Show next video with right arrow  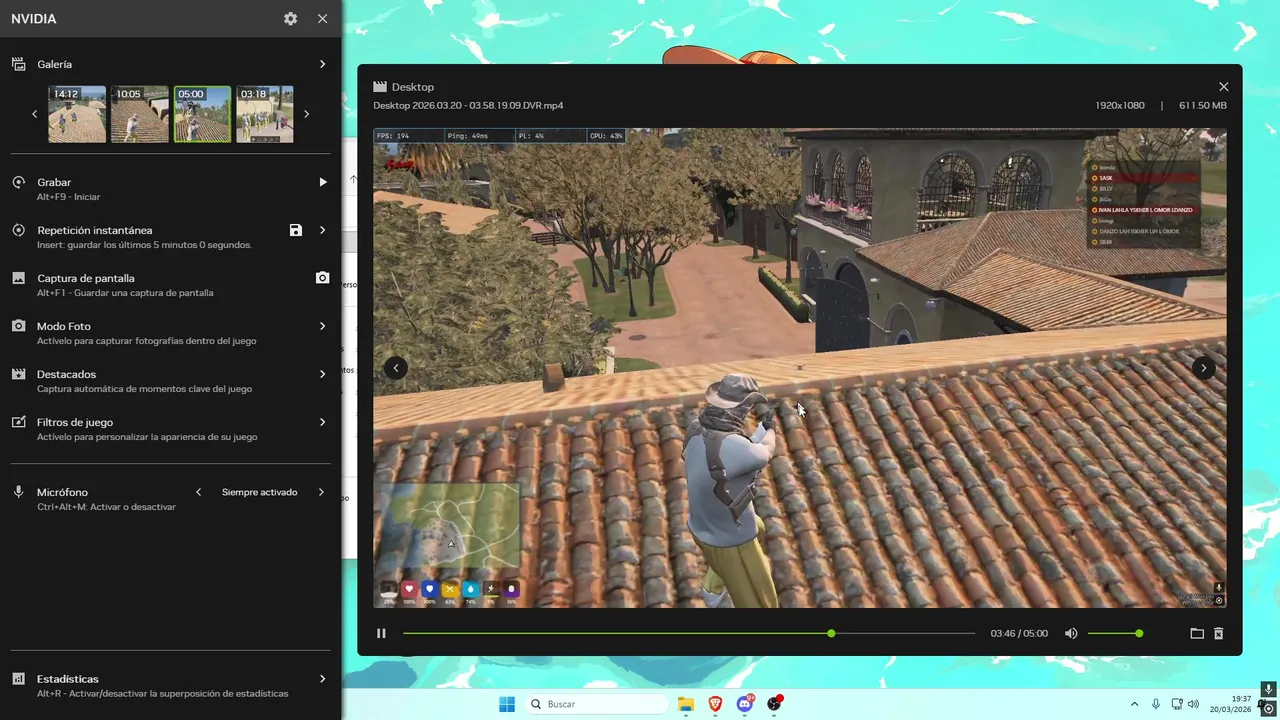[x=1204, y=368]
